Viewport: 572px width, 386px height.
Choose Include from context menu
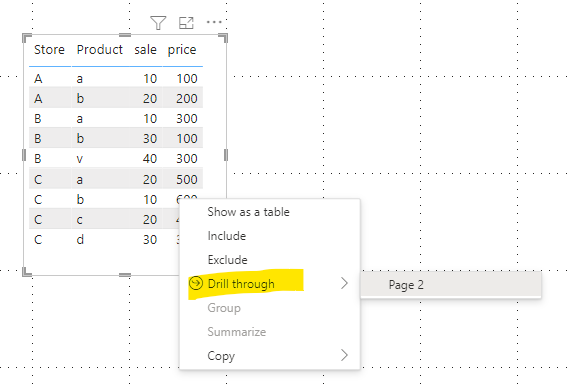(227, 236)
